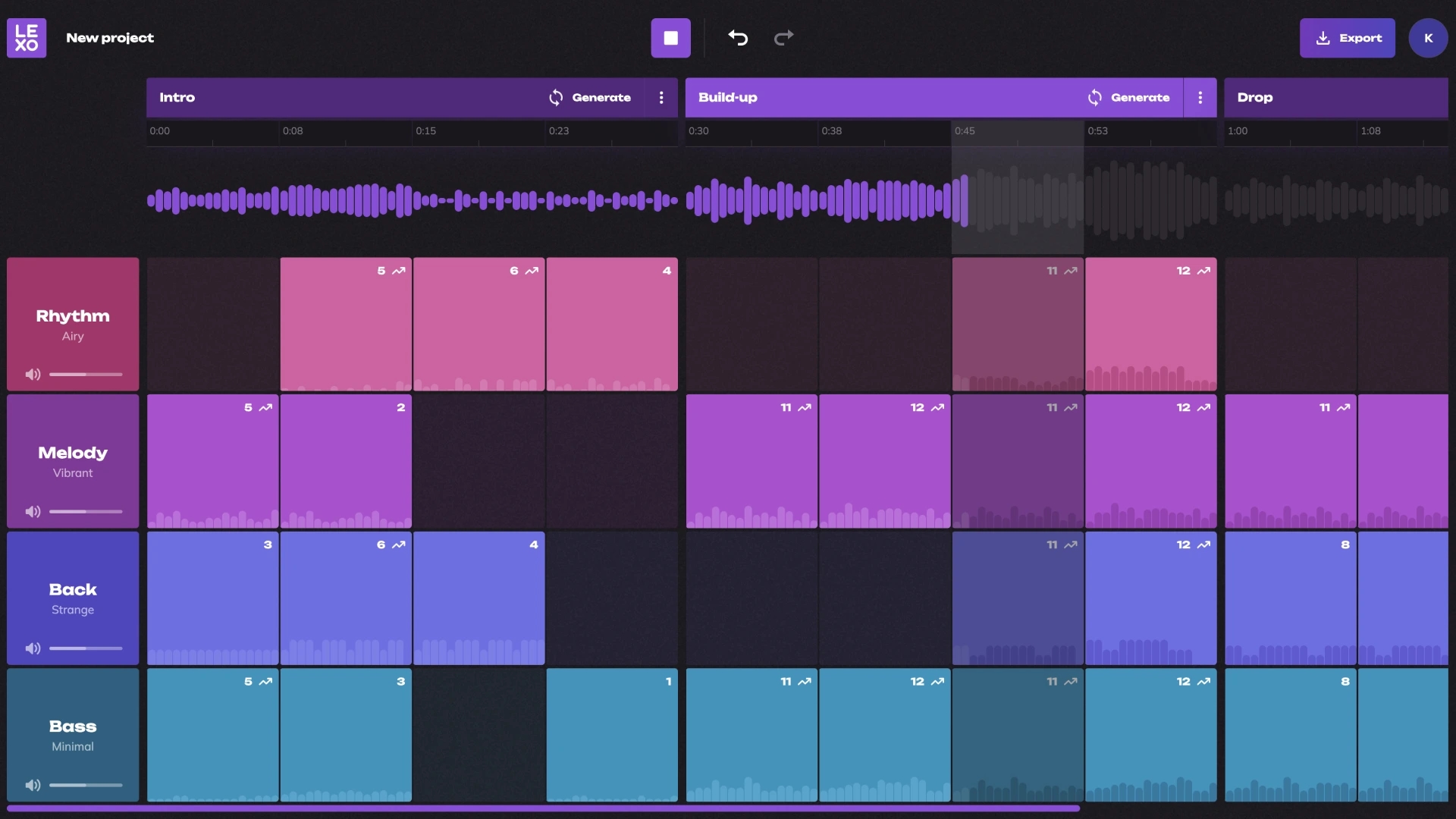Click the LEXO logo icon

[27, 38]
